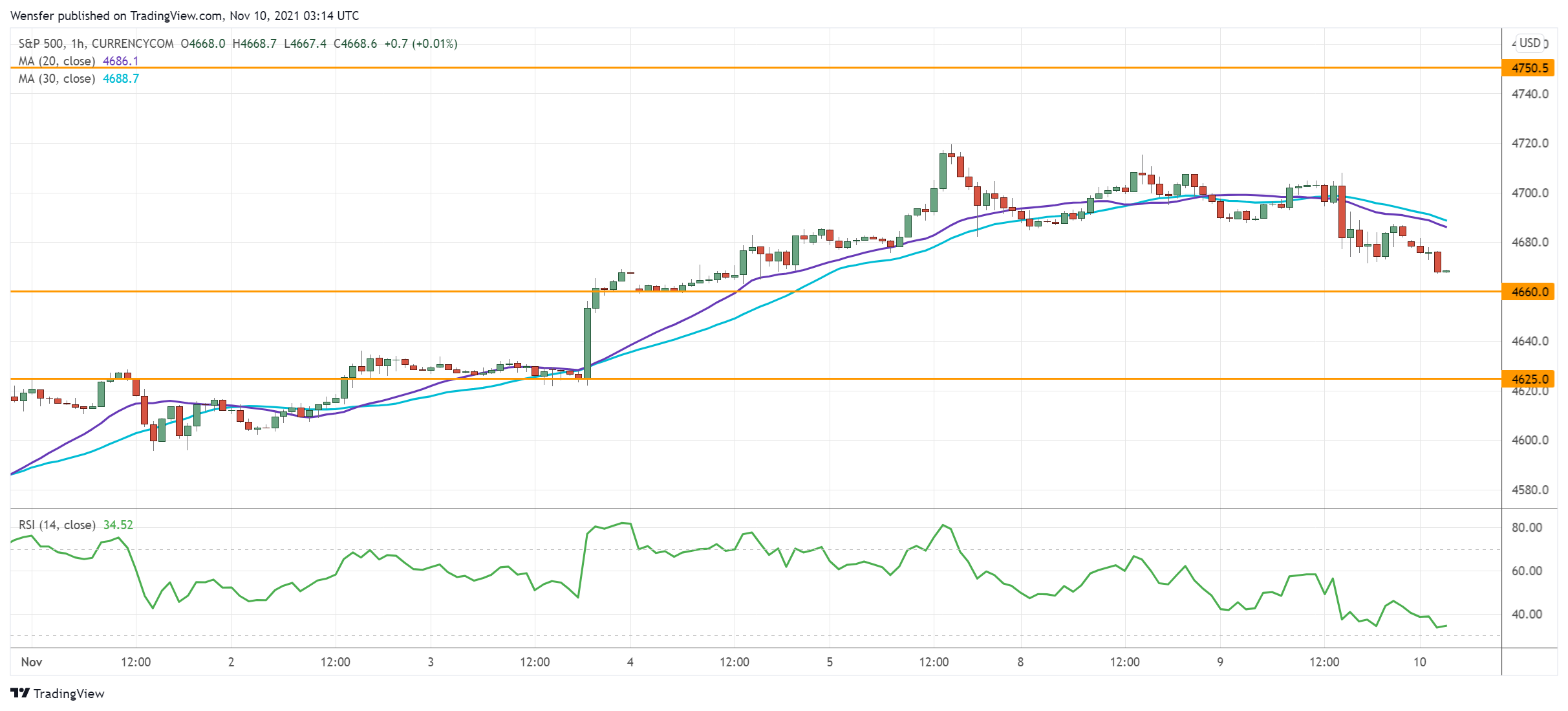Click the date 10 on time axis

click(1419, 662)
